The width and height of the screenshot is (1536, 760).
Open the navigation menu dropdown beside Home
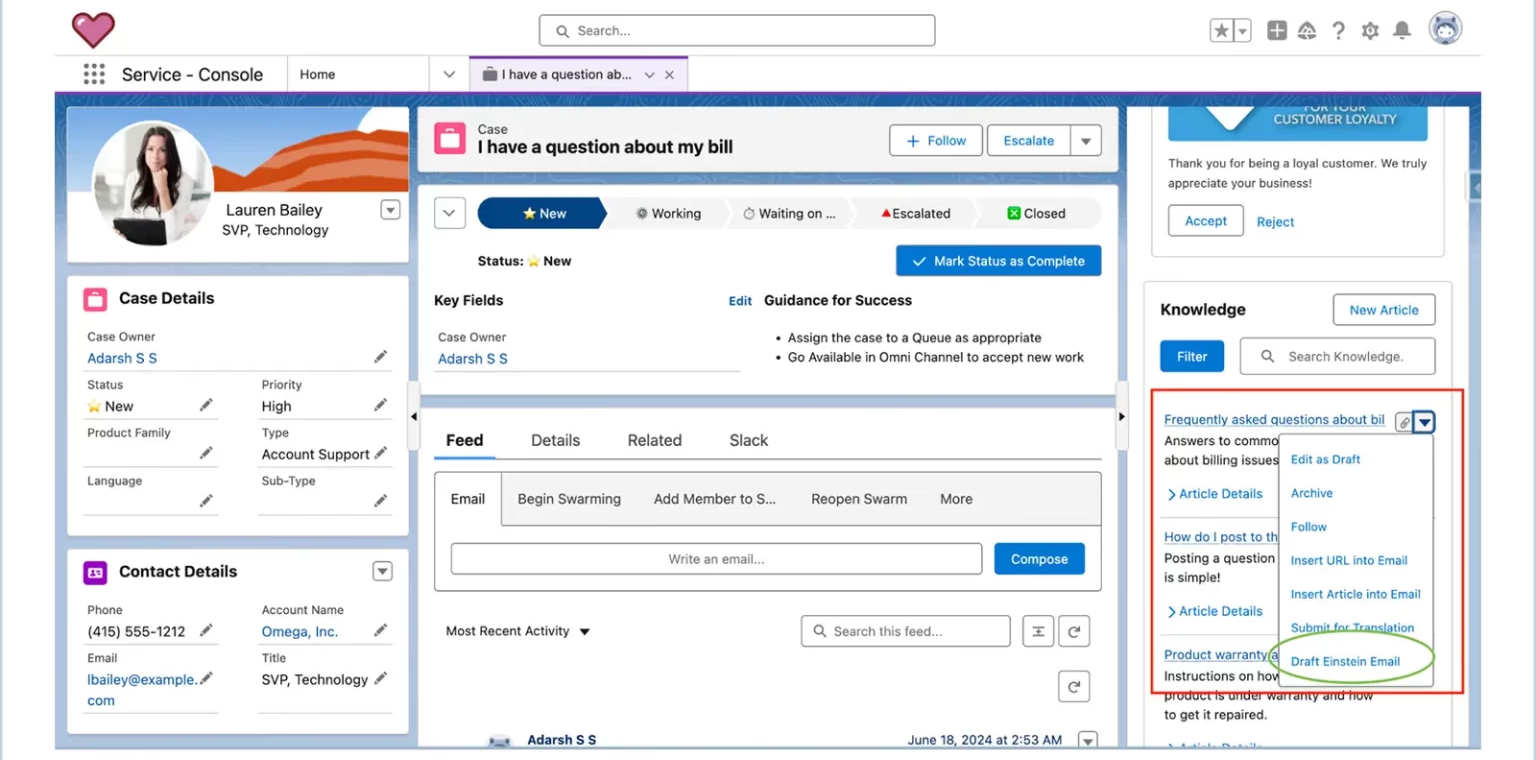coord(449,74)
